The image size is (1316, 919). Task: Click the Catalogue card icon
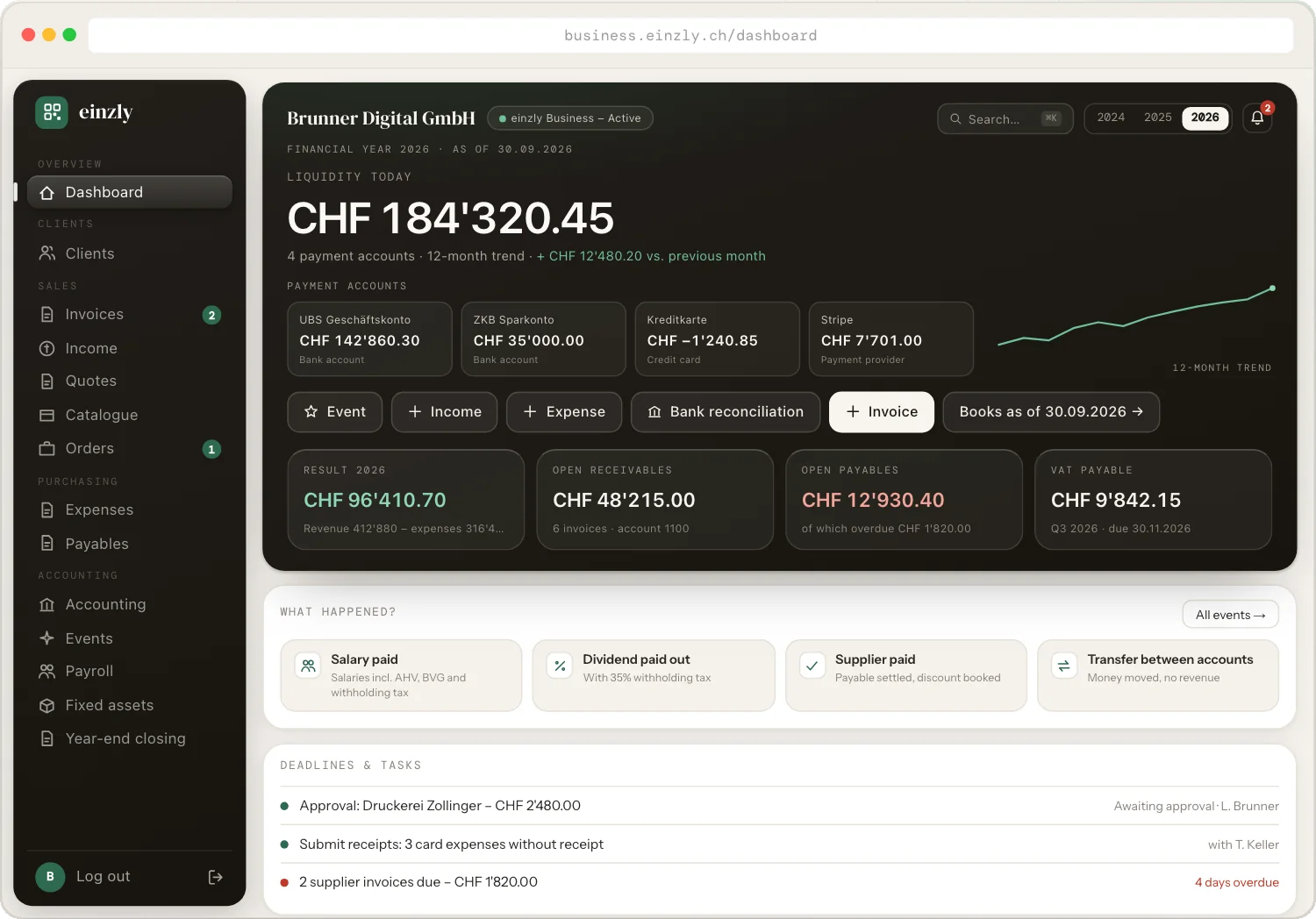point(47,415)
